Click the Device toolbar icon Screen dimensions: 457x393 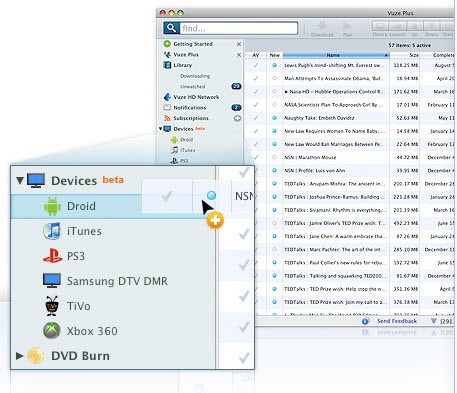coord(380,26)
